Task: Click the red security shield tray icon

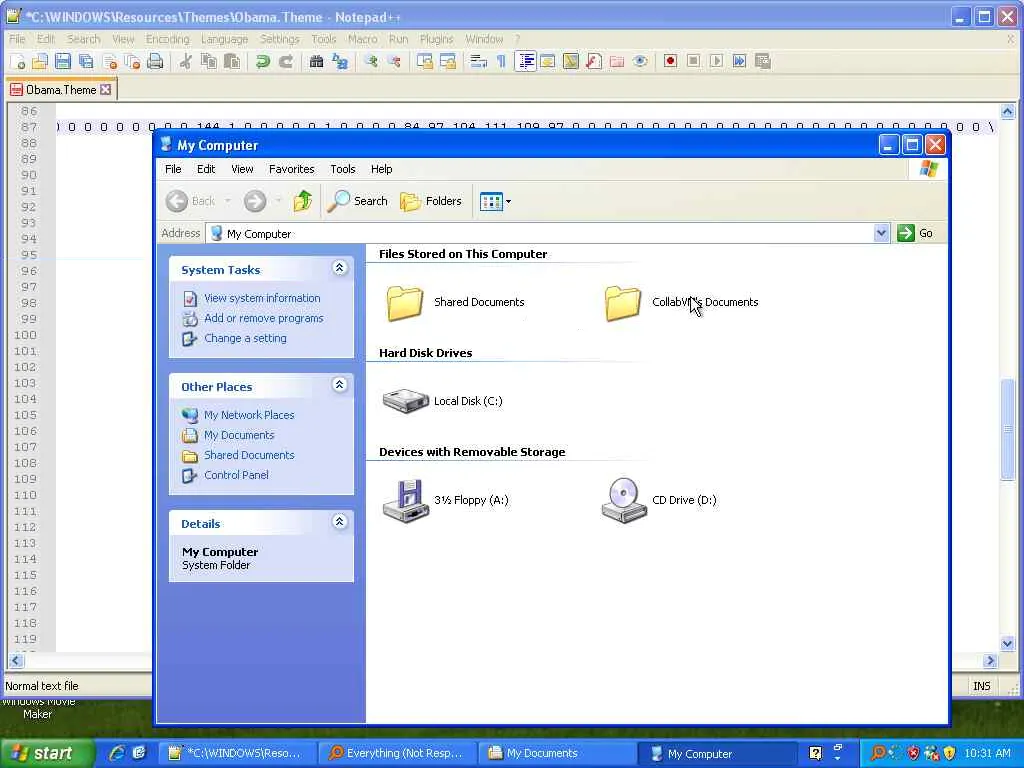Action: pos(913,753)
